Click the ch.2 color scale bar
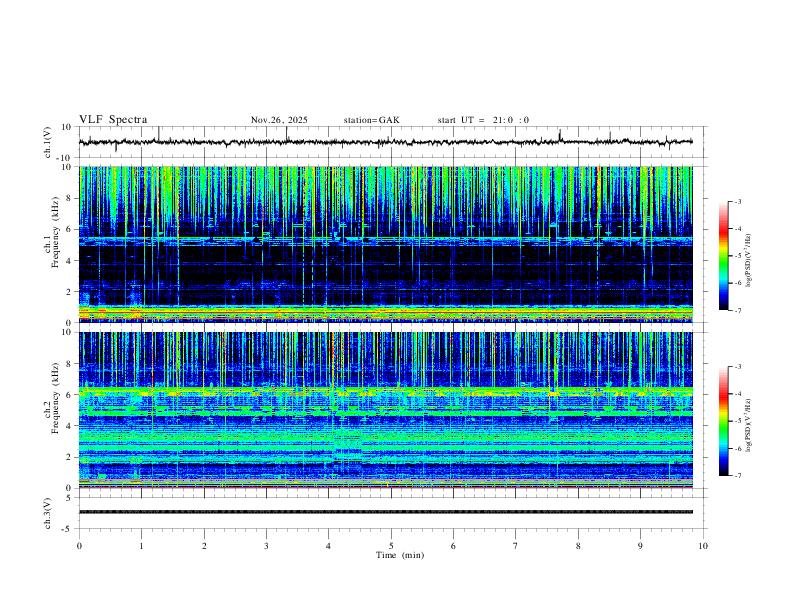The height and width of the screenshot is (612, 792). pyautogui.click(x=723, y=421)
